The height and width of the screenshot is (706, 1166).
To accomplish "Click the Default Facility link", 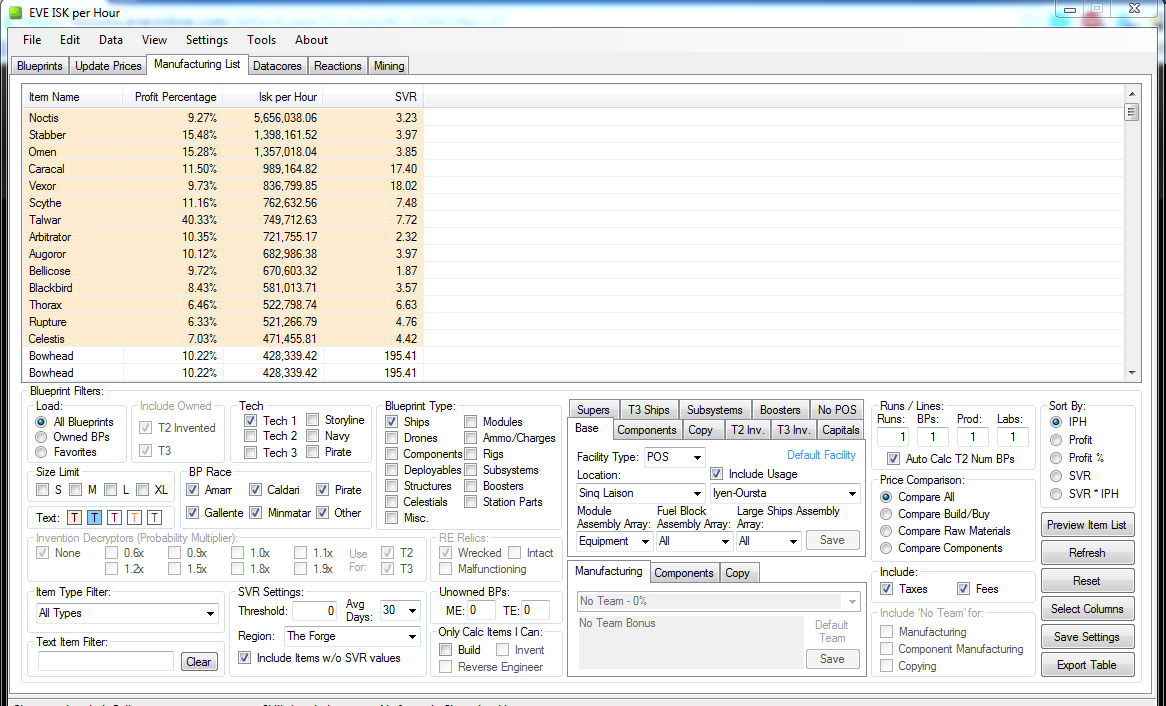I will (x=821, y=455).
